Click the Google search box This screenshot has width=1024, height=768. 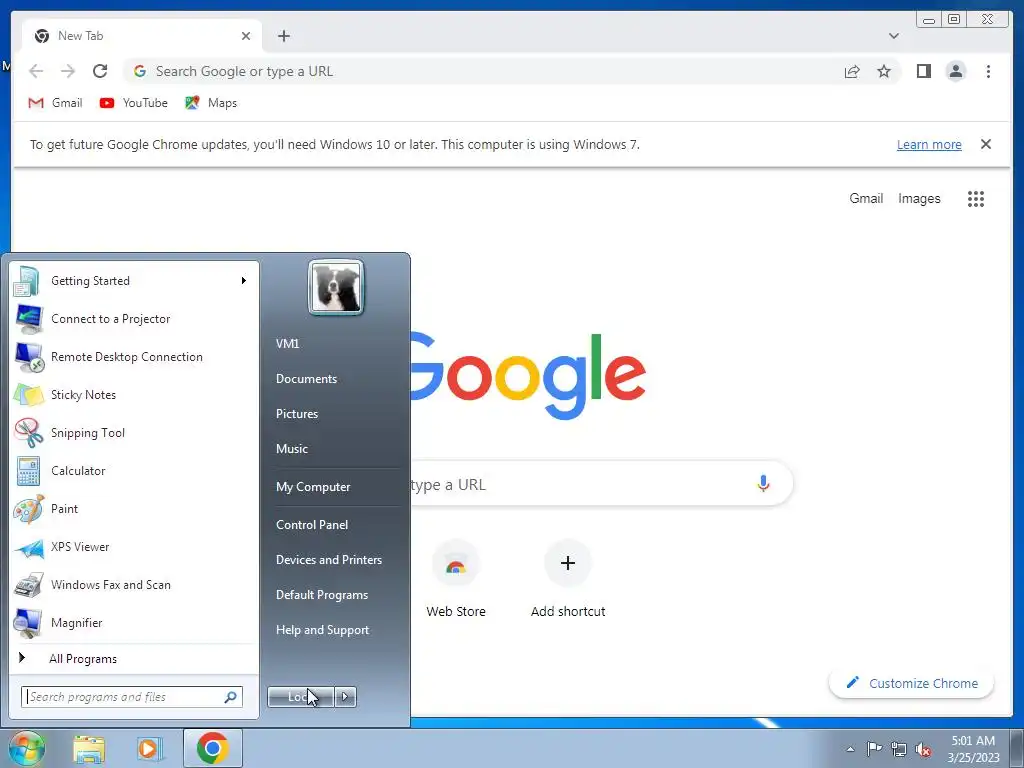pyautogui.click(x=601, y=484)
